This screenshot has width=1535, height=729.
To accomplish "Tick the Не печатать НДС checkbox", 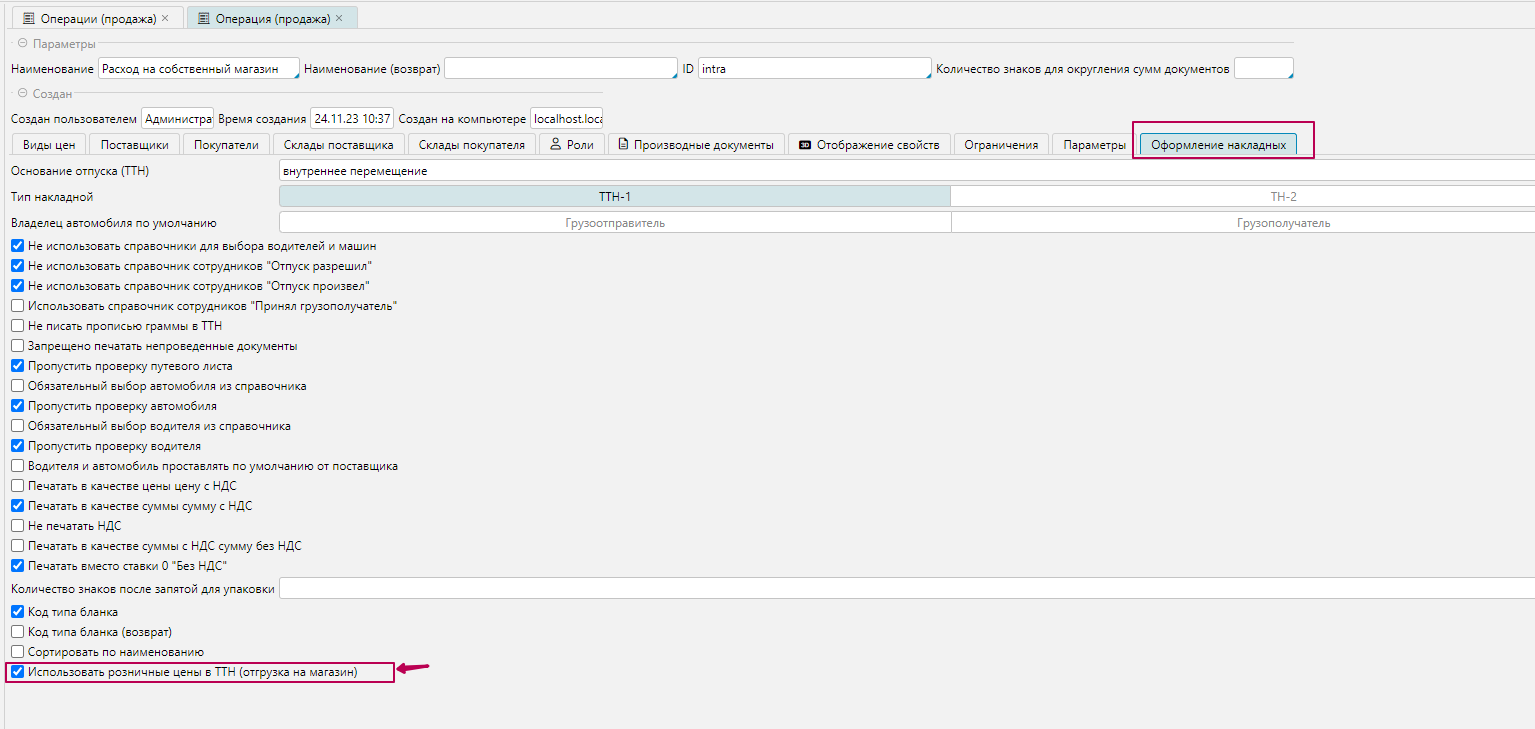I will click(x=17, y=526).
